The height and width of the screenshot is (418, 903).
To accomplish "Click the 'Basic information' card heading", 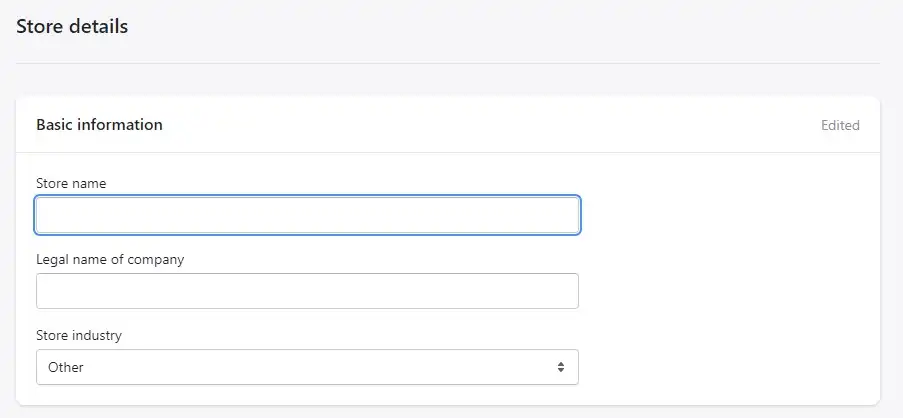I will pyautogui.click(x=99, y=124).
